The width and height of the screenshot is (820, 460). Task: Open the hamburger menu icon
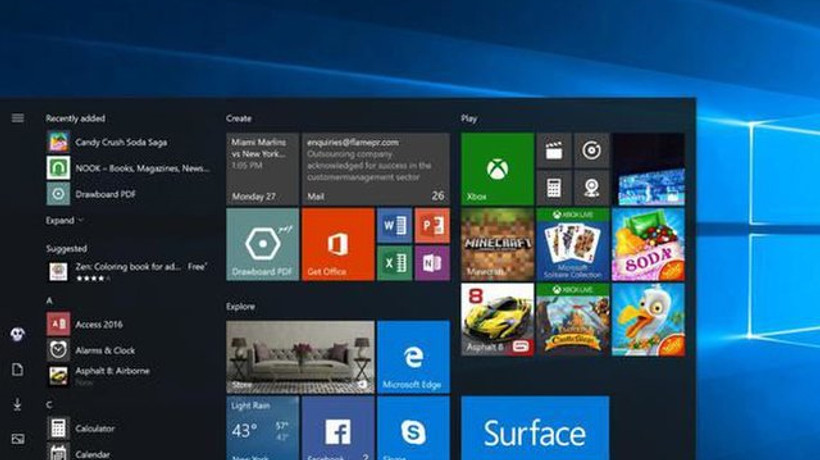tap(18, 118)
